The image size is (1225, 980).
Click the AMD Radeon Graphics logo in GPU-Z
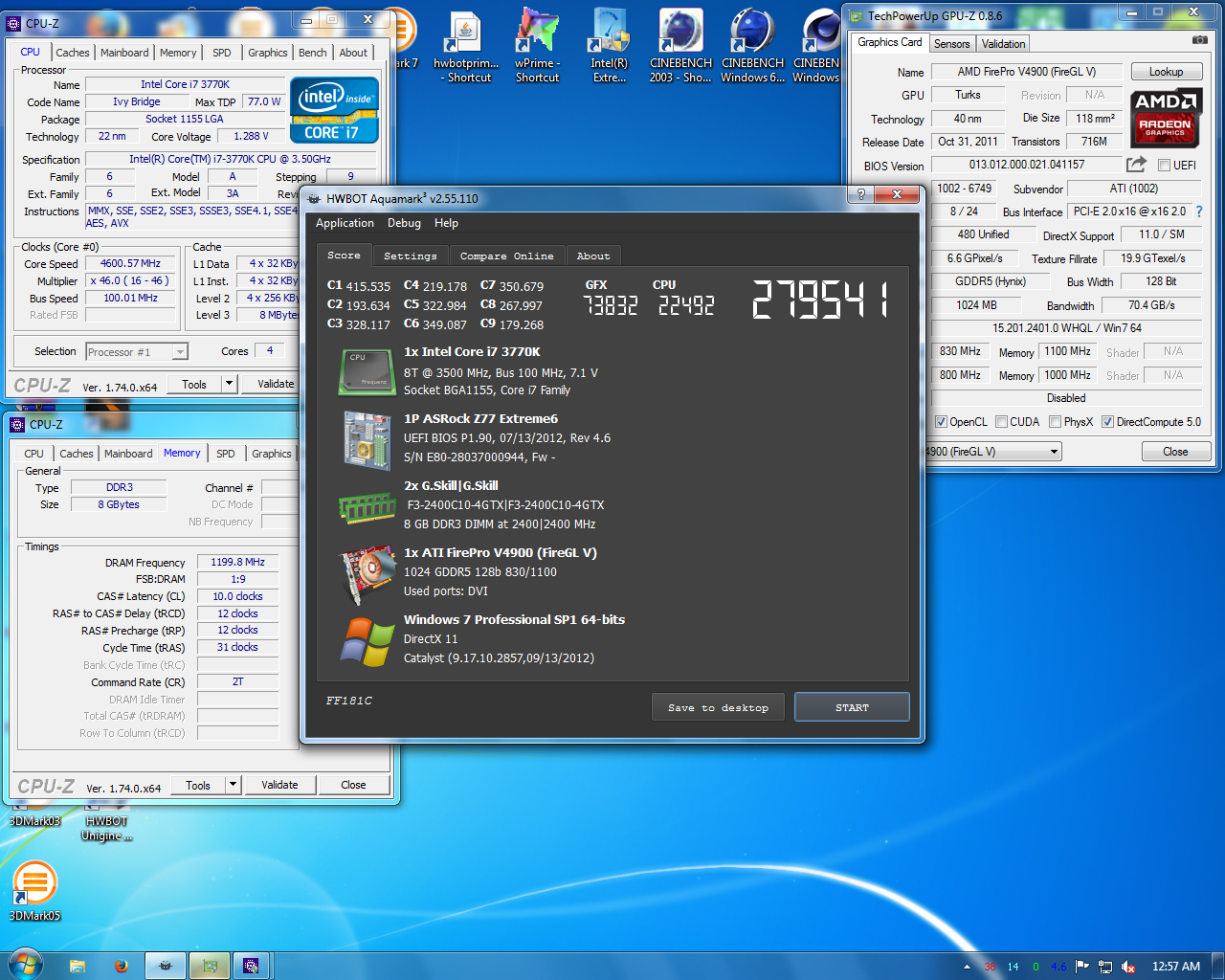coord(1165,120)
